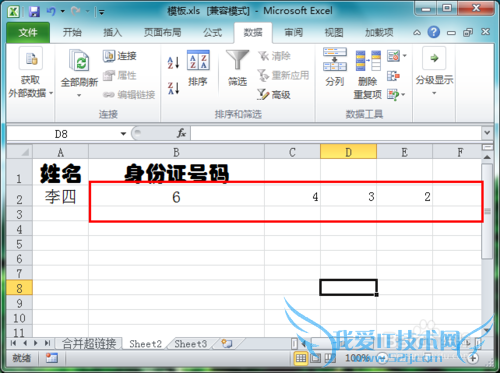
Task: Open the 文件 File tab
Action: [28, 32]
